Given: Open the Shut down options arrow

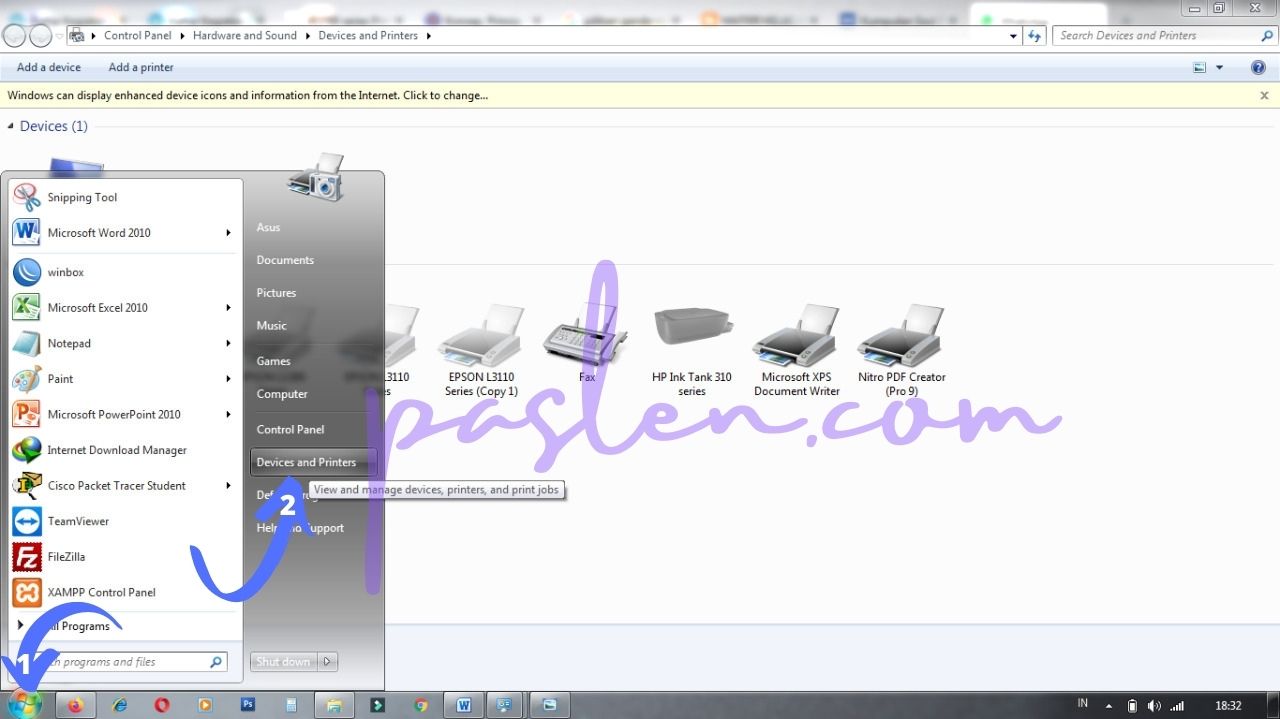Looking at the screenshot, I should (328, 662).
